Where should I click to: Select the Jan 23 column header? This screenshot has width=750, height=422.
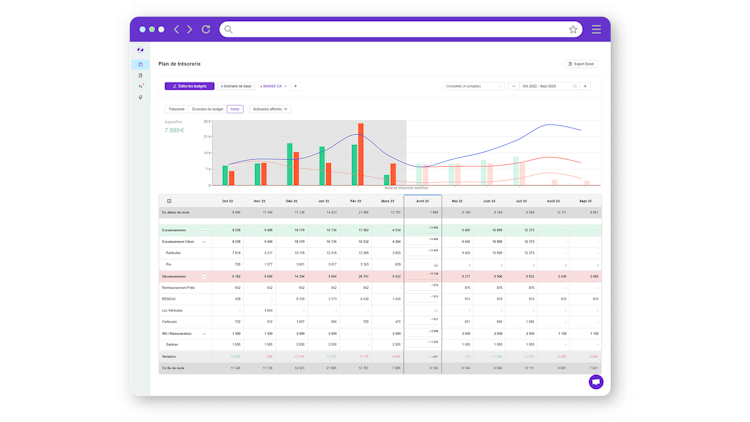(x=323, y=201)
